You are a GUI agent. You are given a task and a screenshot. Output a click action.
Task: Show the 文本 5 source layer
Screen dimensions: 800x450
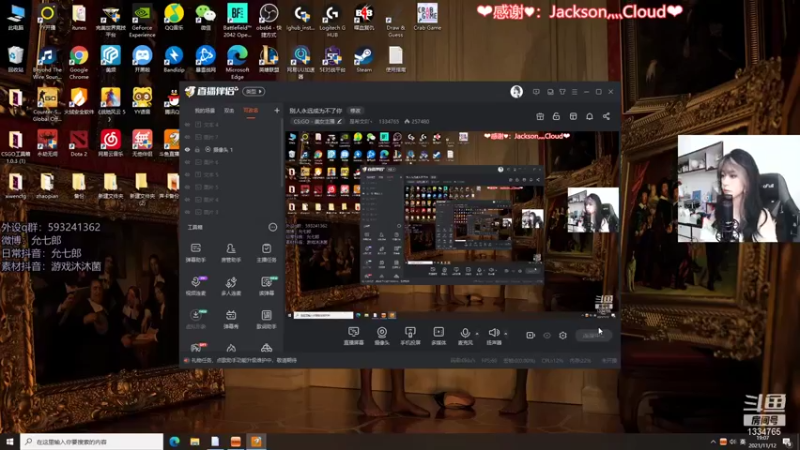click(x=187, y=174)
